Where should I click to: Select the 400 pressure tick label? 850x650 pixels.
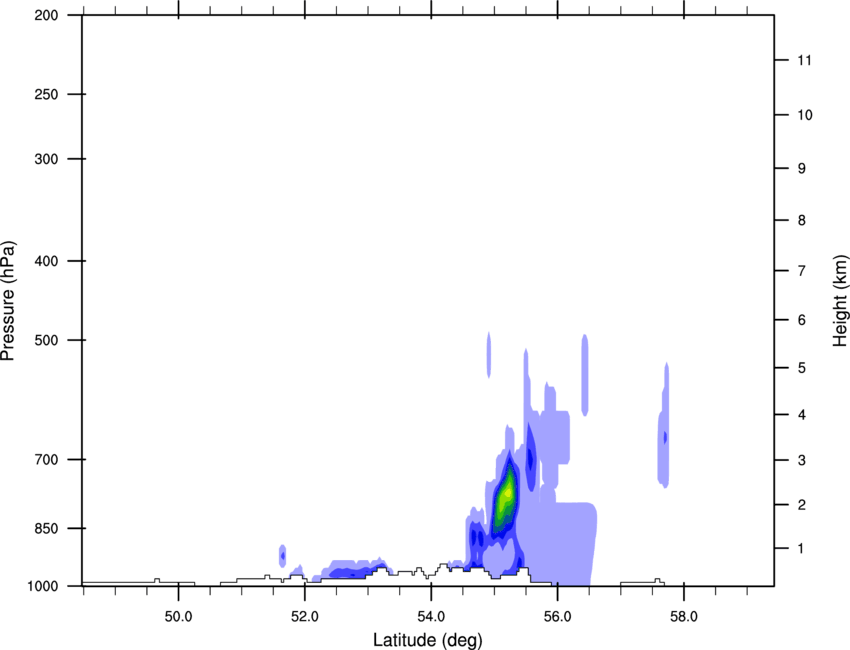46,261
